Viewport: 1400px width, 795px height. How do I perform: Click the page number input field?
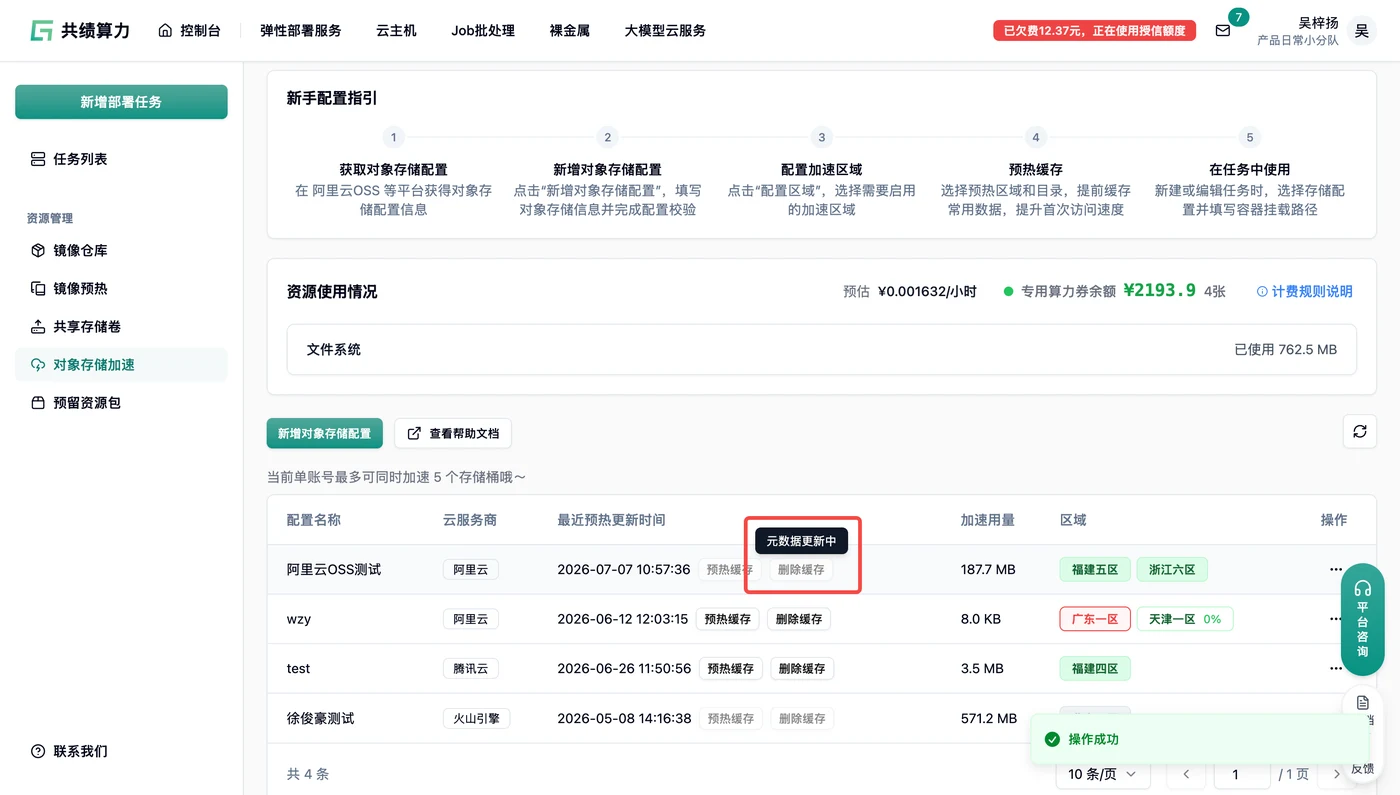point(1242,774)
